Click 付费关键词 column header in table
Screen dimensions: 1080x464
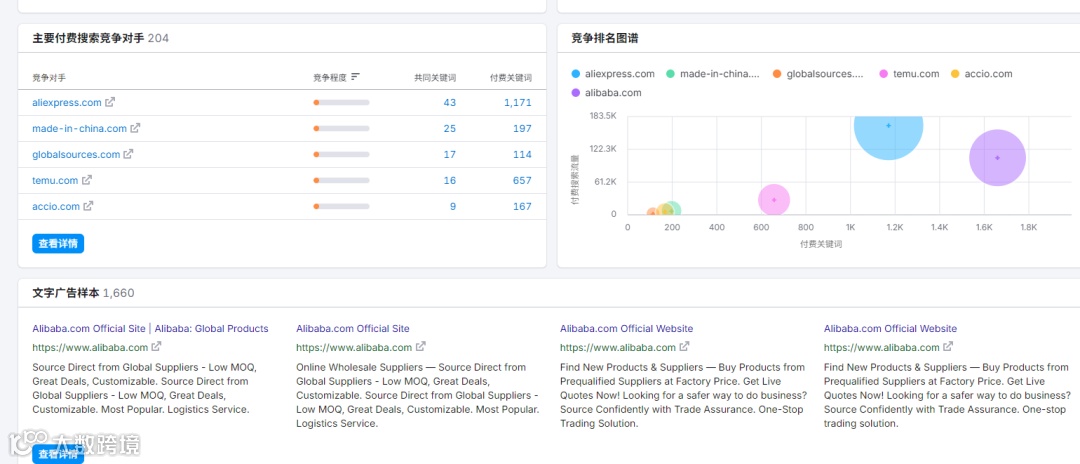pos(511,78)
